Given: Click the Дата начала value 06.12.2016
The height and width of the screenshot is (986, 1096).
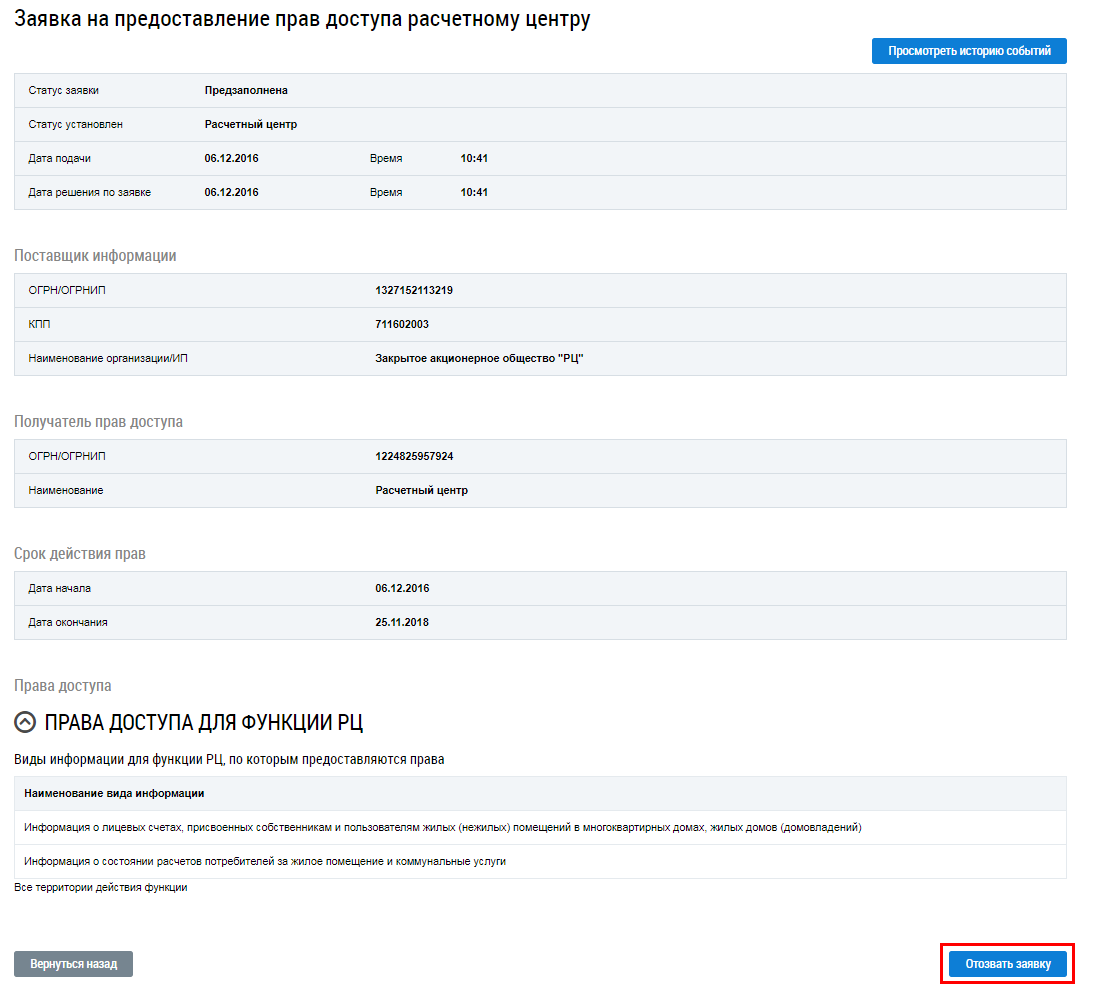Looking at the screenshot, I should click(x=402, y=588).
